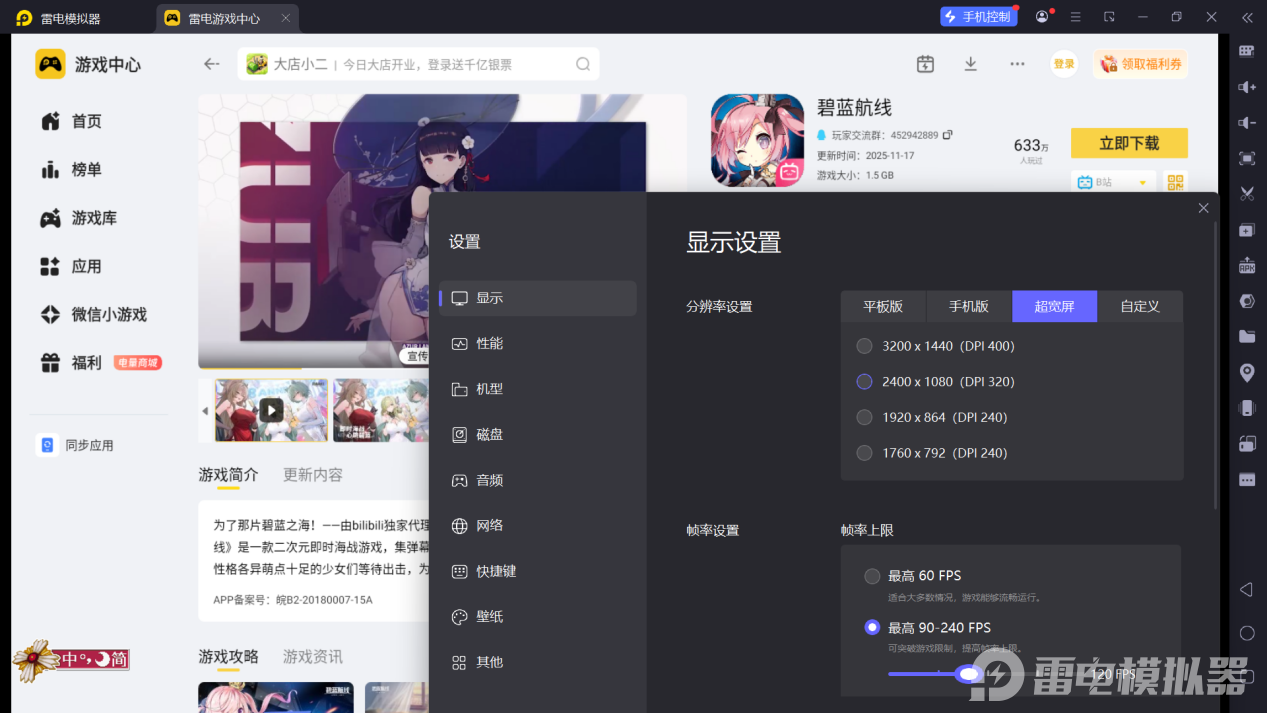The width and height of the screenshot is (1267, 713).
Task: Click the 立即下载 download button
Action: click(1129, 143)
